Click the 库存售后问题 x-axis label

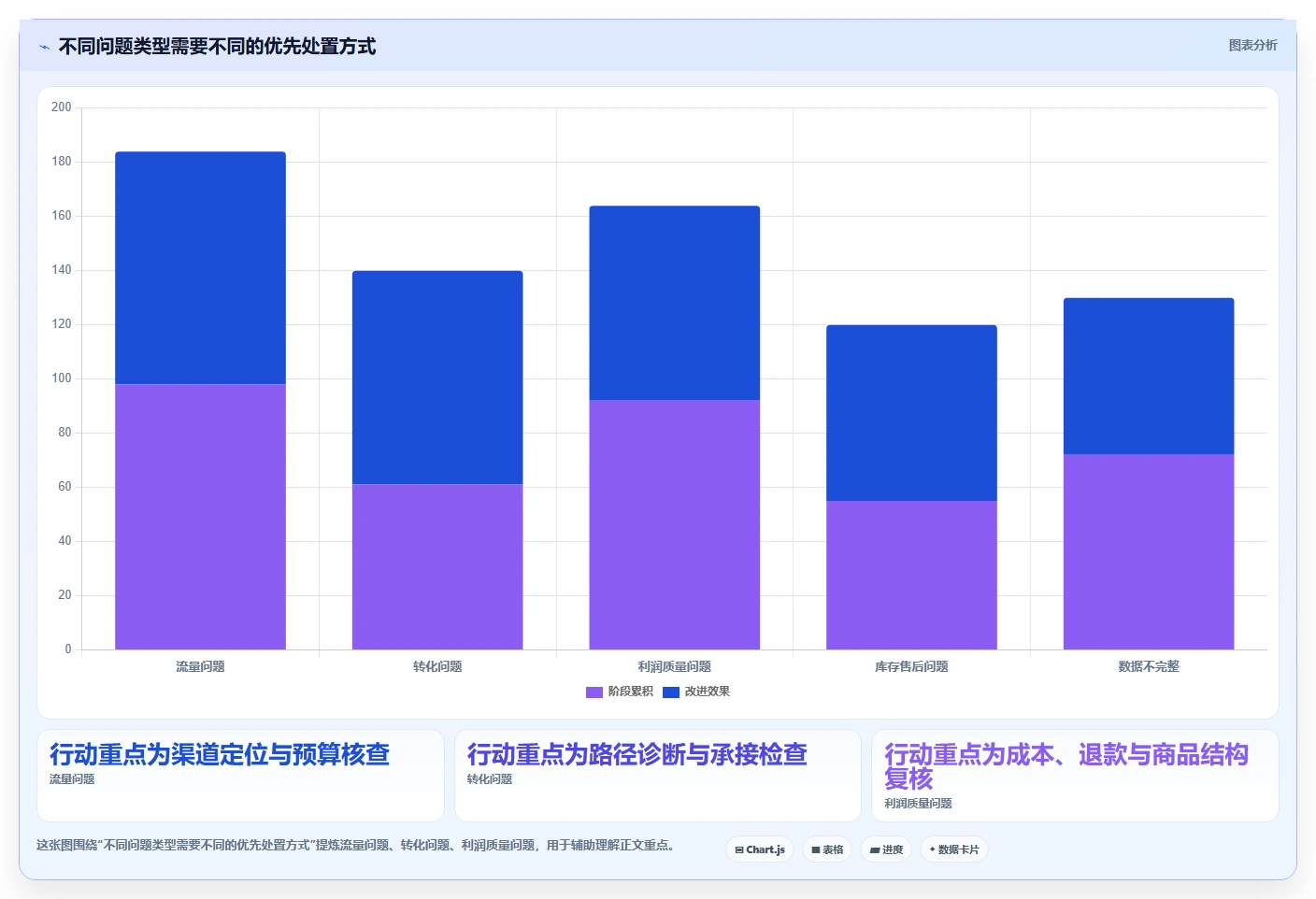(x=911, y=666)
